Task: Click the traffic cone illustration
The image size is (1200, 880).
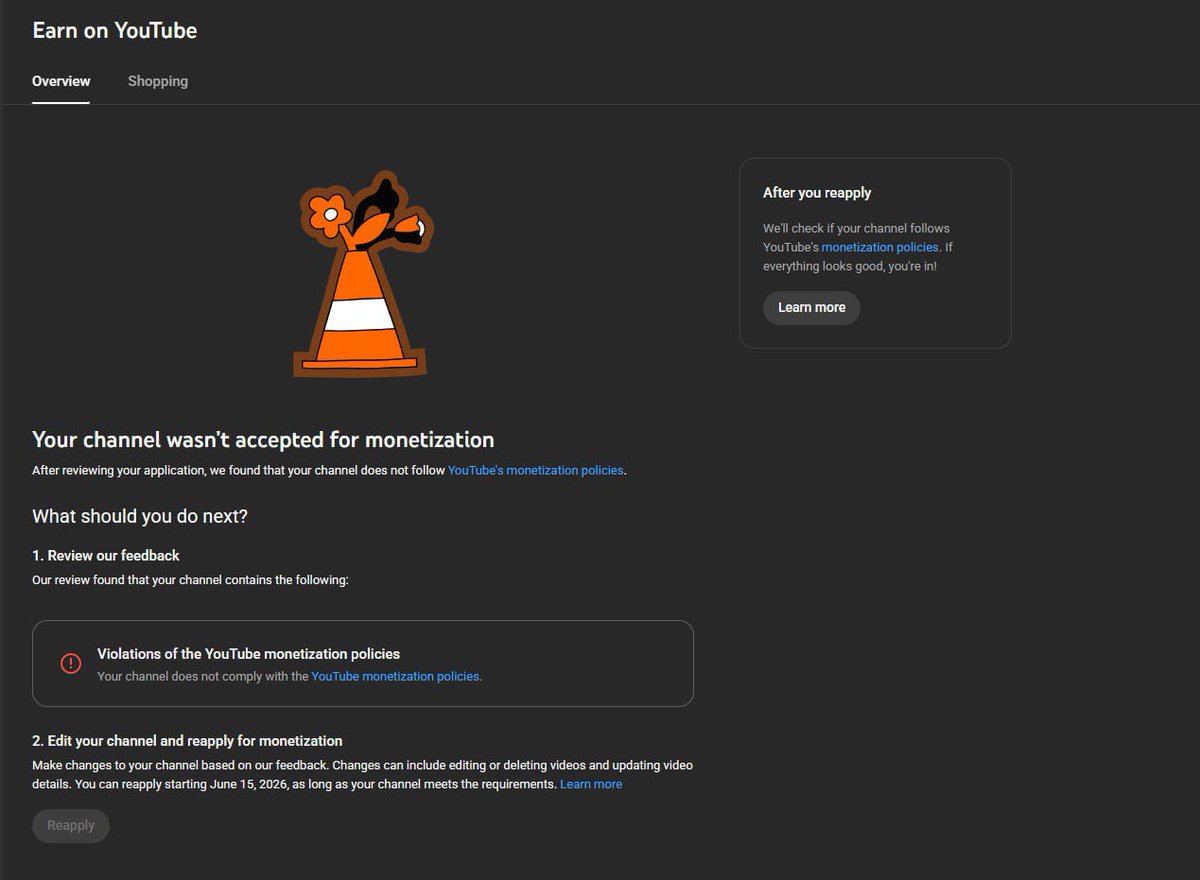Action: pos(362,274)
